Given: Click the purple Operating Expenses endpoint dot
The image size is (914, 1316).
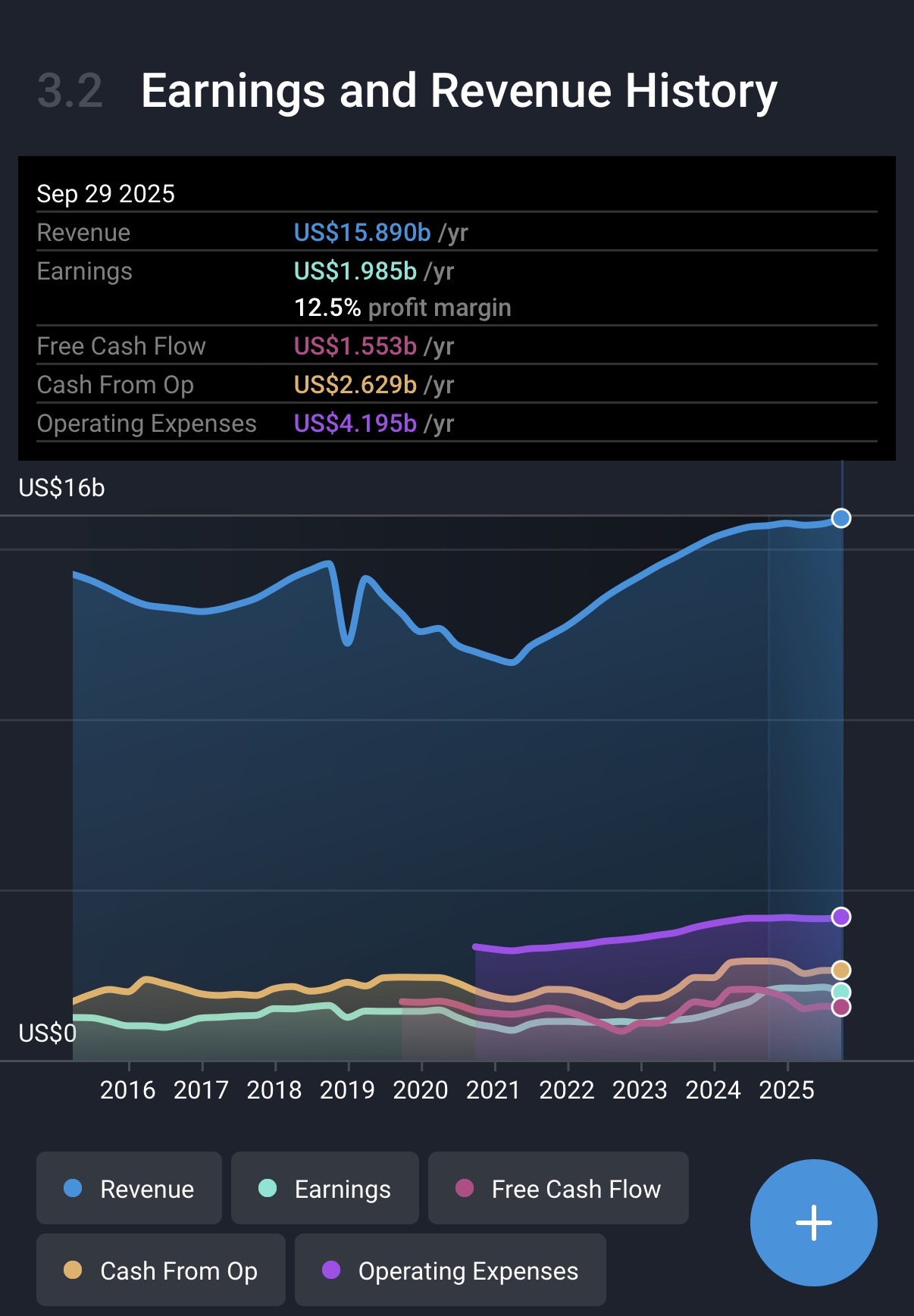Looking at the screenshot, I should pyautogui.click(x=840, y=917).
